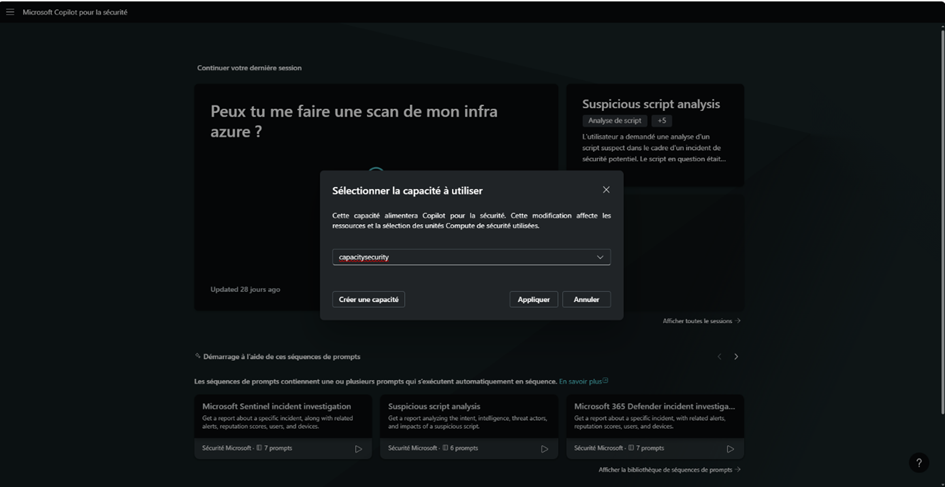Open the help question mark icon
This screenshot has height=487, width=945.
click(x=919, y=463)
